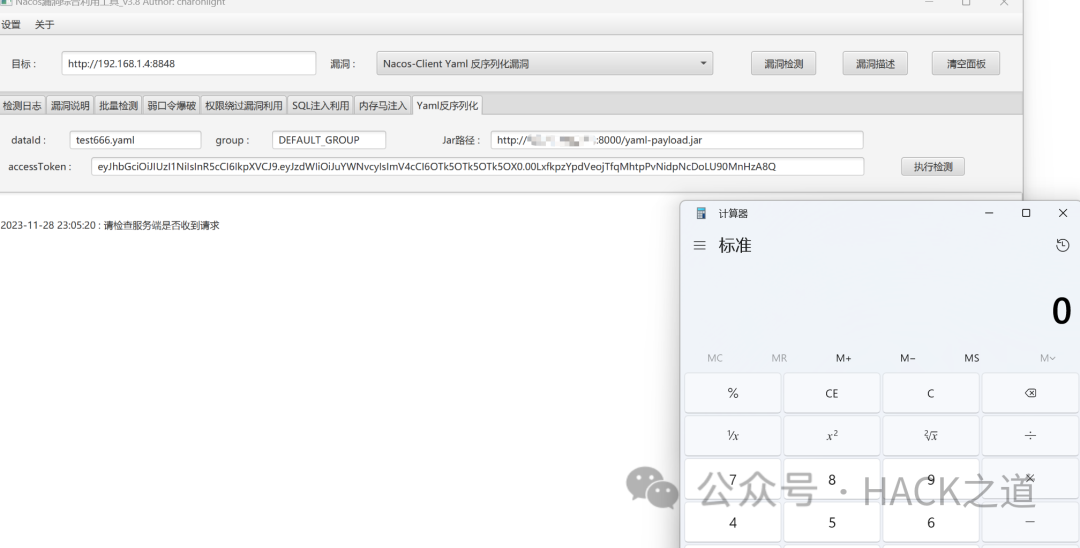Switch to the 内存马注入 tab

point(383,105)
